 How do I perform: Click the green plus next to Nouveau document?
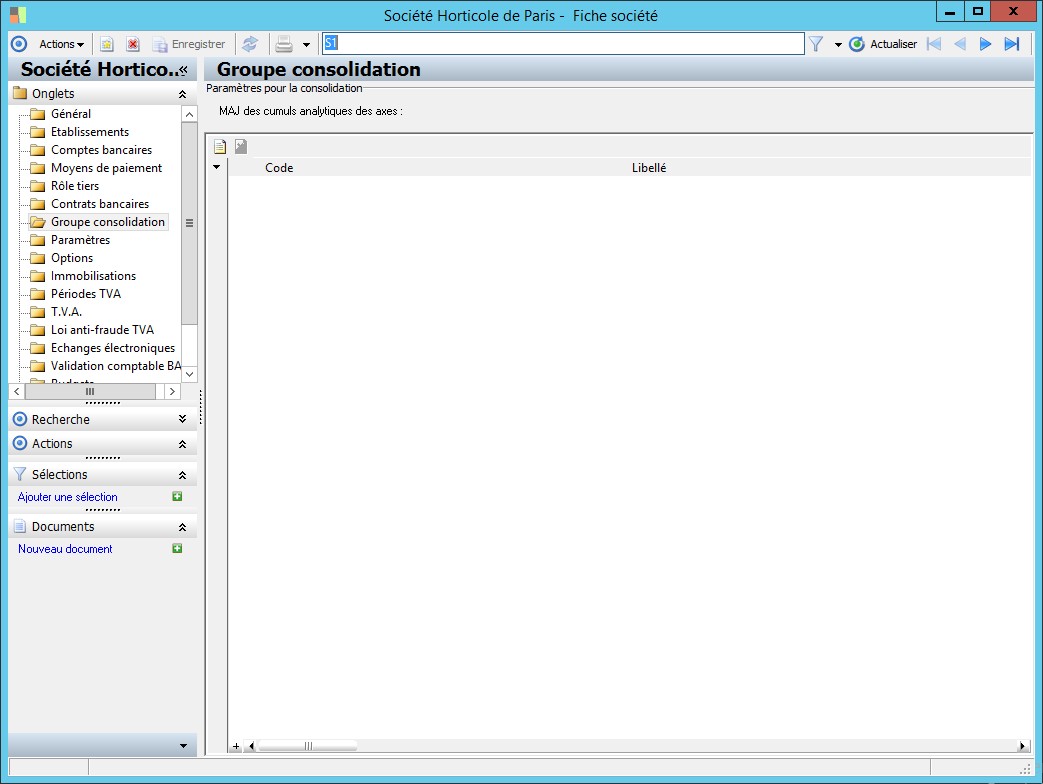click(x=177, y=548)
